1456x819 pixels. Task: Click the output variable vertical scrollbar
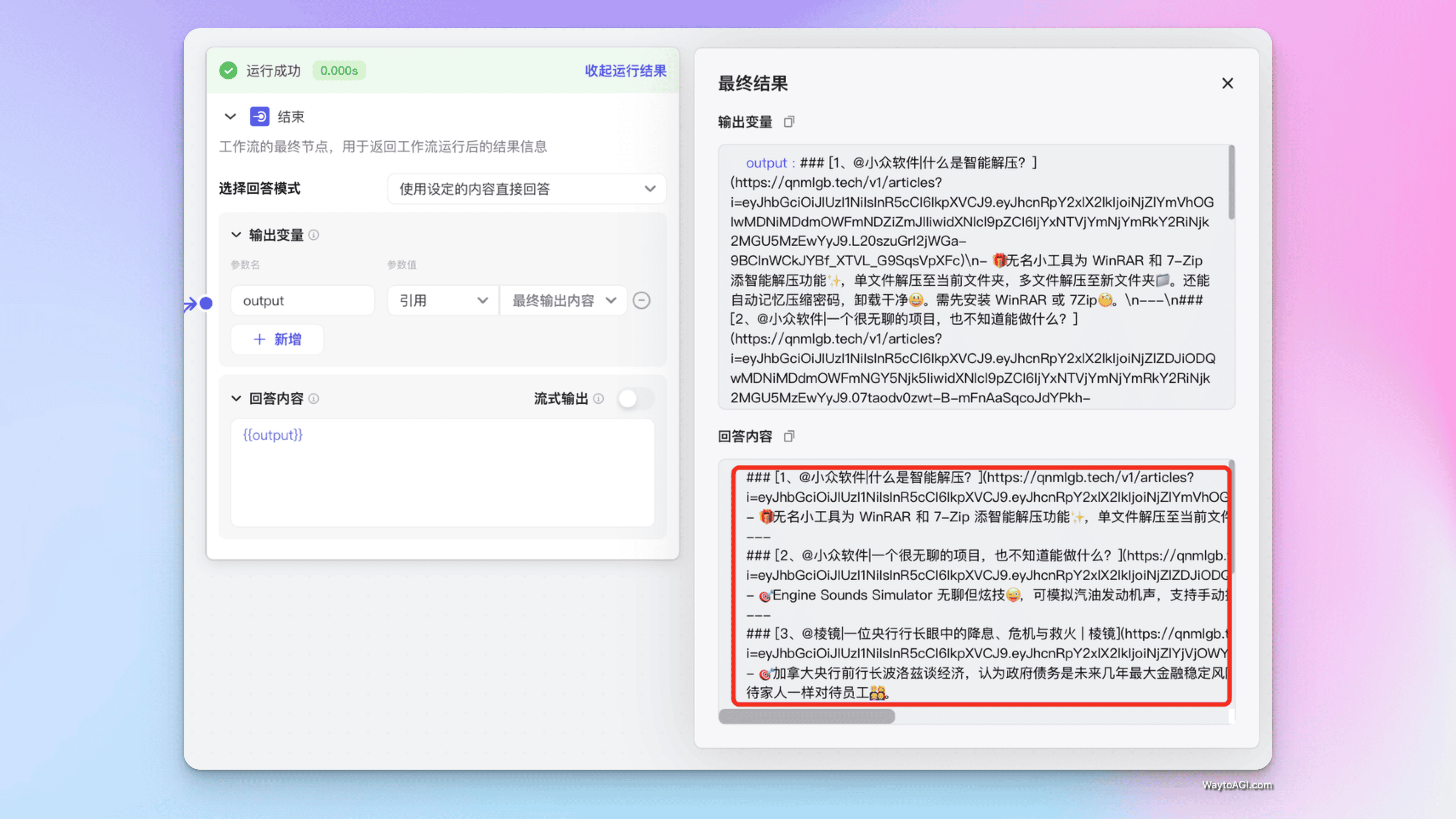click(x=1231, y=182)
